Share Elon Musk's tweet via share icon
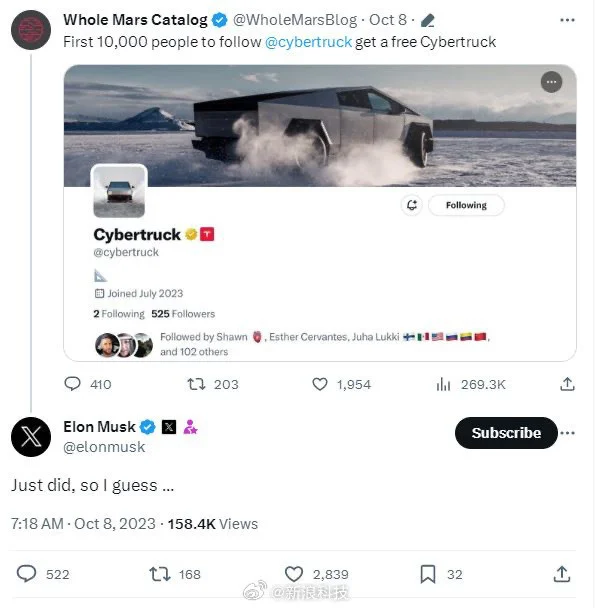This screenshot has width=596, height=608. tap(561, 574)
